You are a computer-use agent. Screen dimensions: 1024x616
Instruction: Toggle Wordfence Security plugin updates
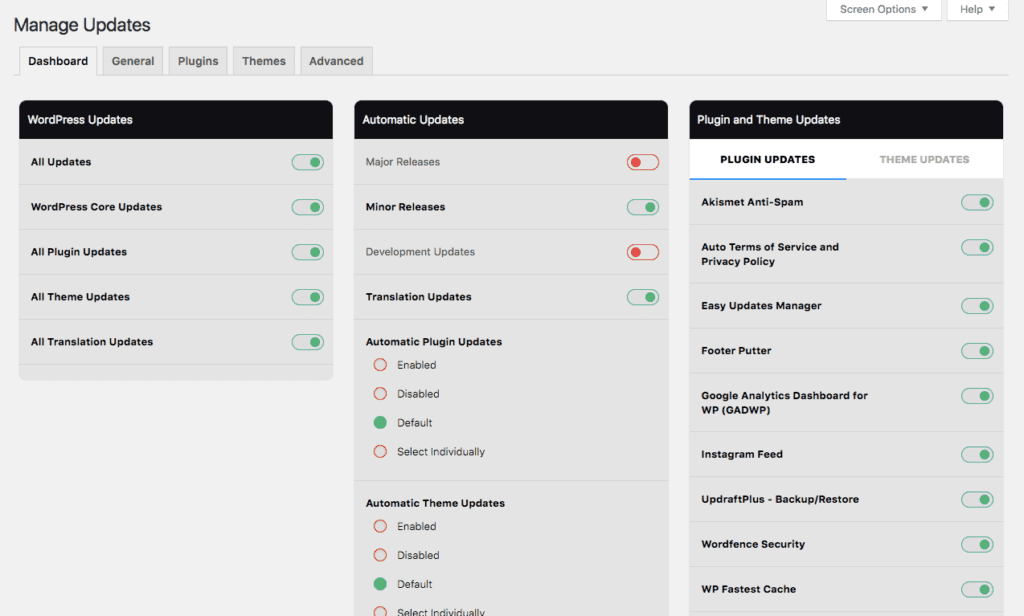point(977,544)
